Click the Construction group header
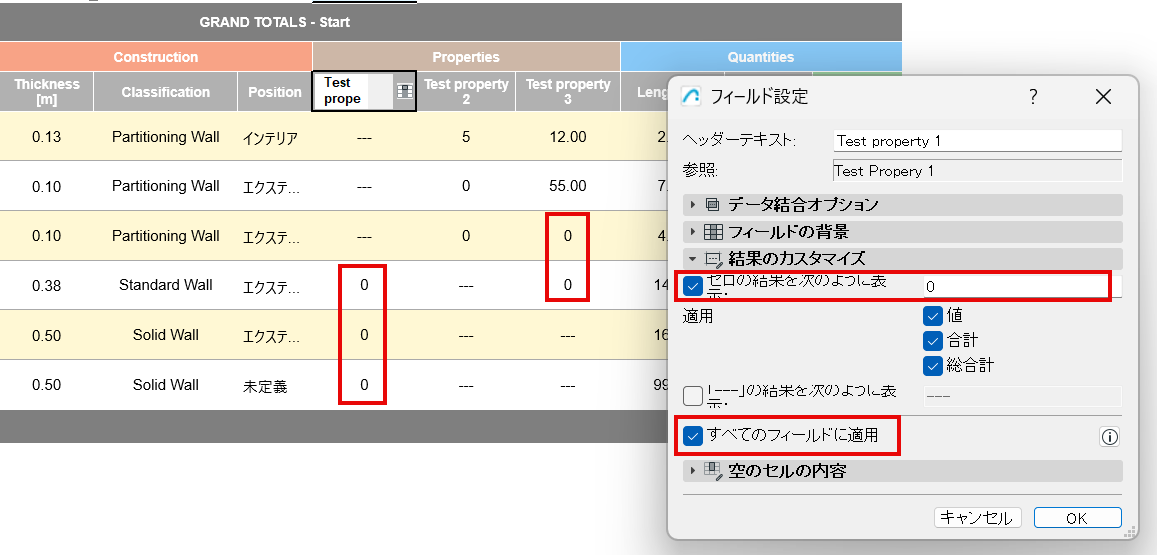 156,57
